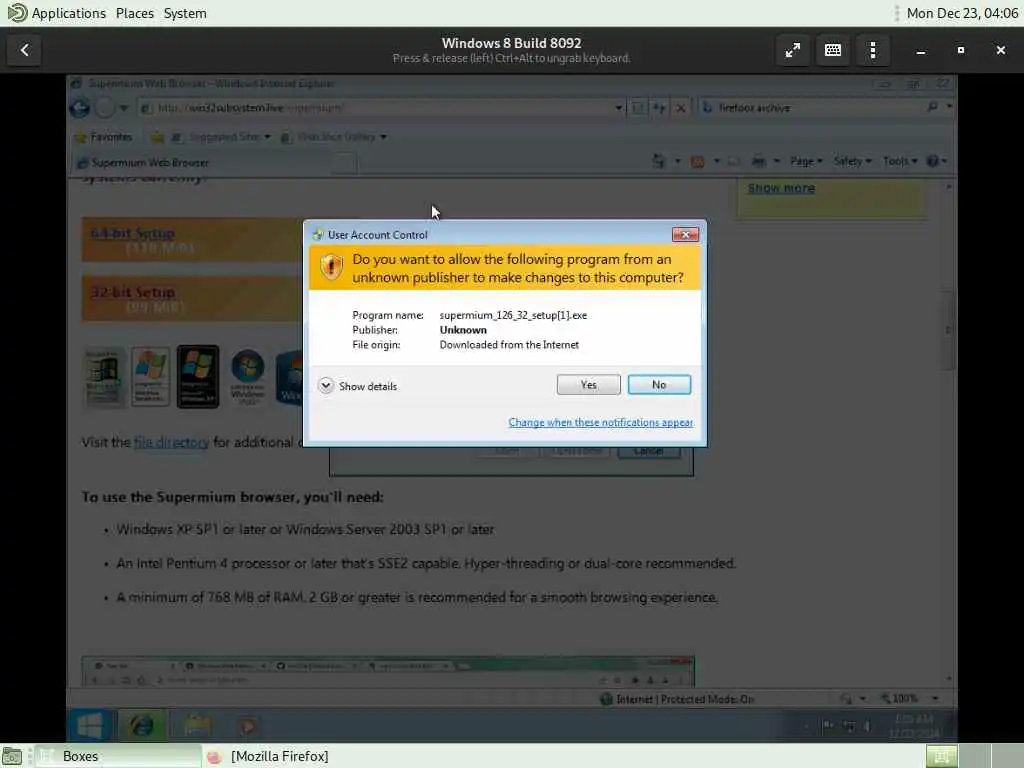The width and height of the screenshot is (1024, 768).
Task: Open the keyboard shortcuts button in Boxes
Action: click(x=833, y=50)
